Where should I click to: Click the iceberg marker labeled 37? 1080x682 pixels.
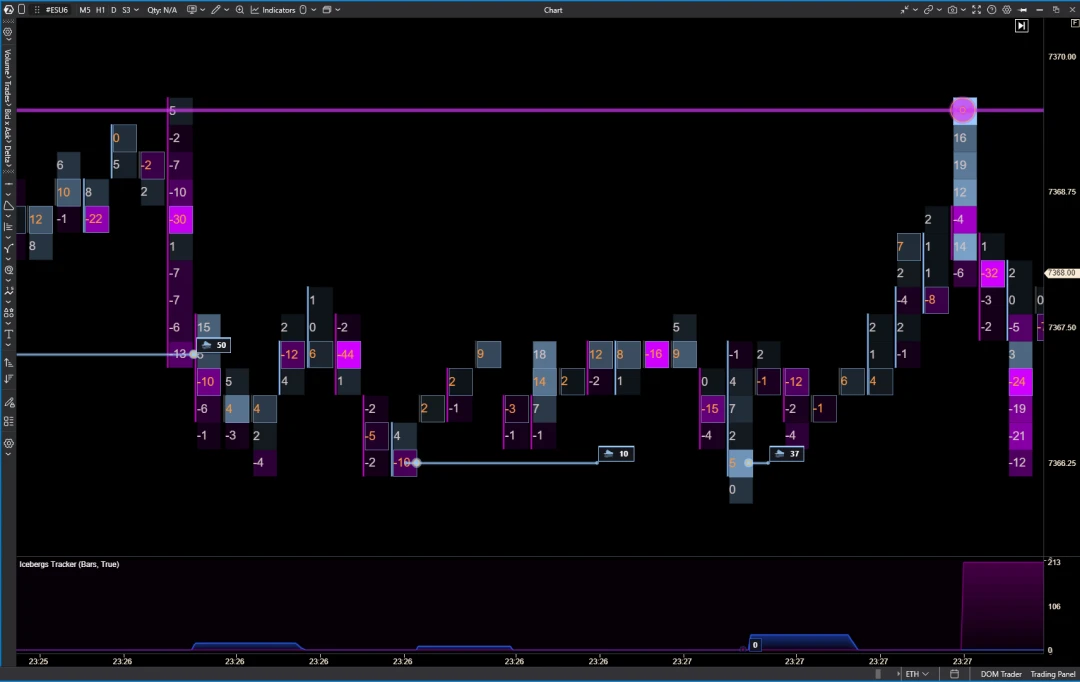(x=787, y=453)
